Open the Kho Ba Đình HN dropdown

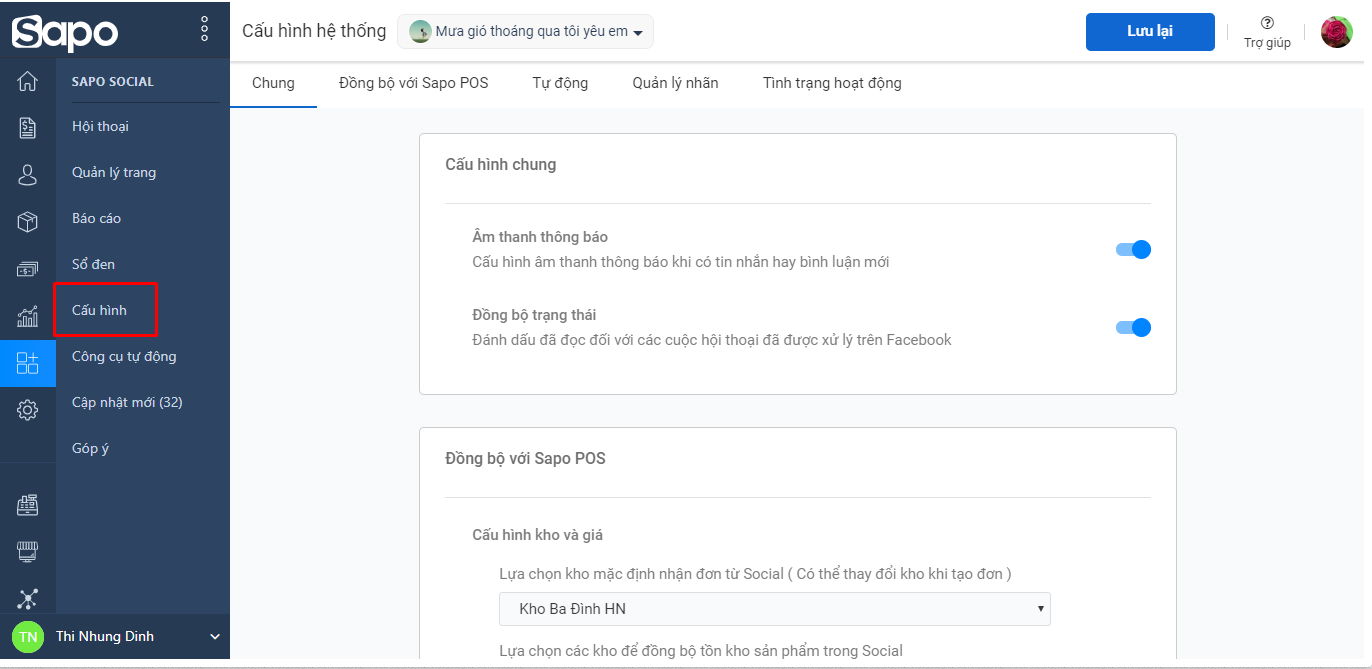(x=774, y=608)
